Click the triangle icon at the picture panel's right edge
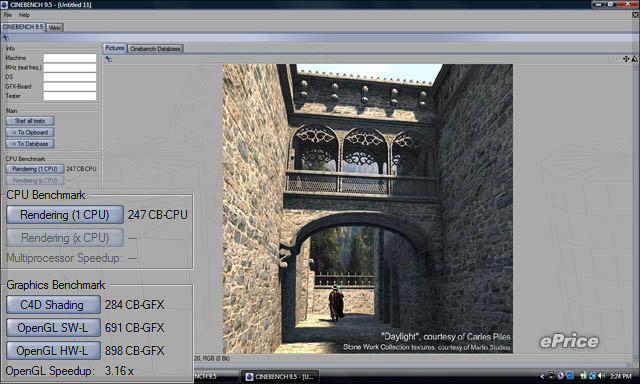 (x=635, y=59)
